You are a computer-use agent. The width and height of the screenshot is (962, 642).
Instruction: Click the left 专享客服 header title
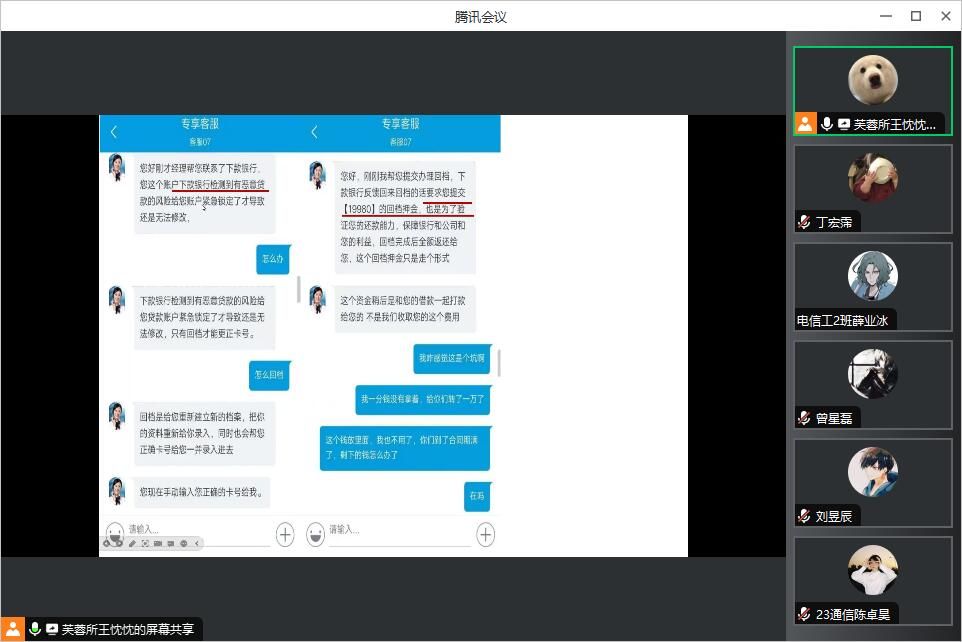coord(200,124)
